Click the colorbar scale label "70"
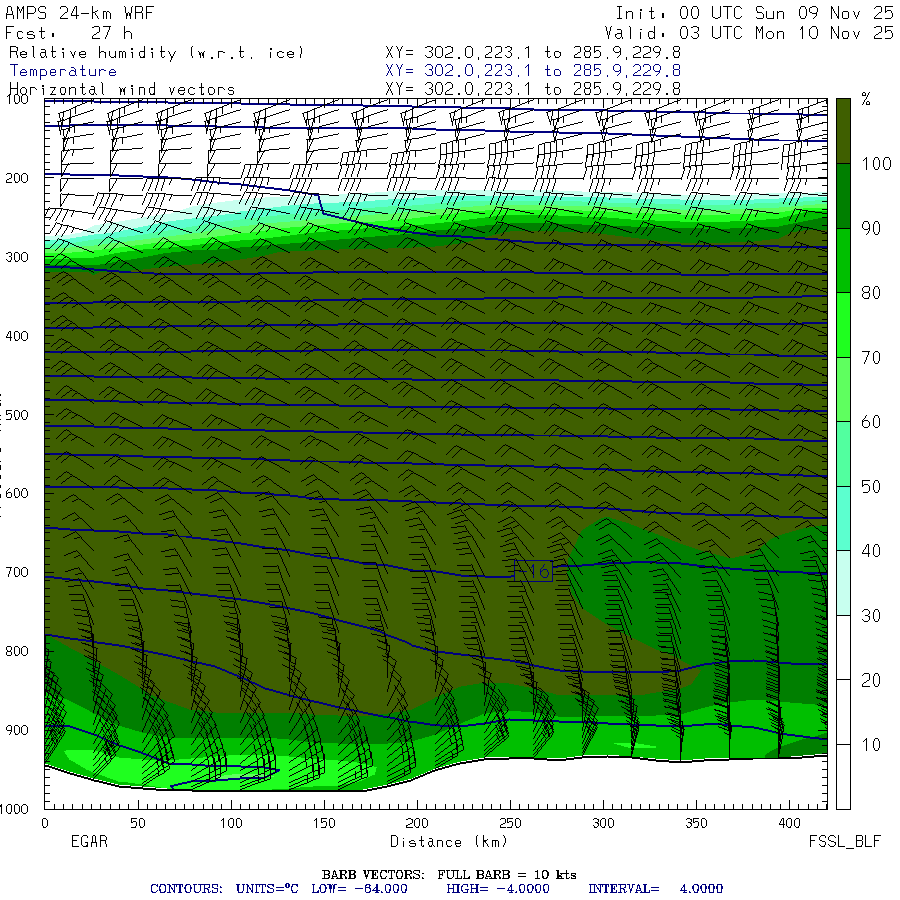900x900 pixels. (871, 358)
